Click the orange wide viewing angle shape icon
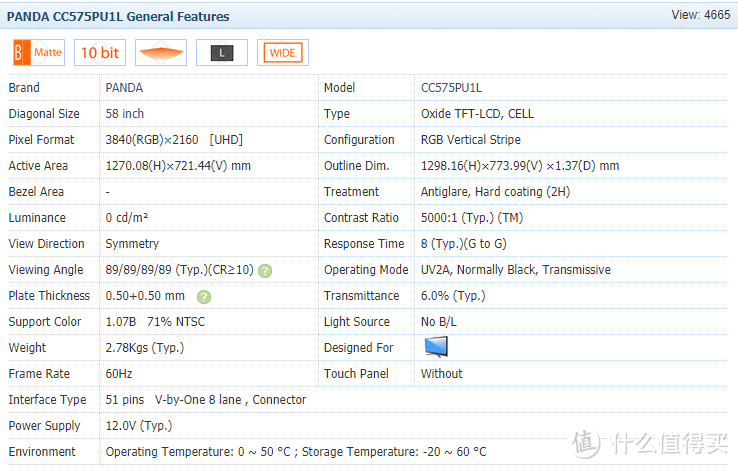The width and height of the screenshot is (738, 469). 161,52
